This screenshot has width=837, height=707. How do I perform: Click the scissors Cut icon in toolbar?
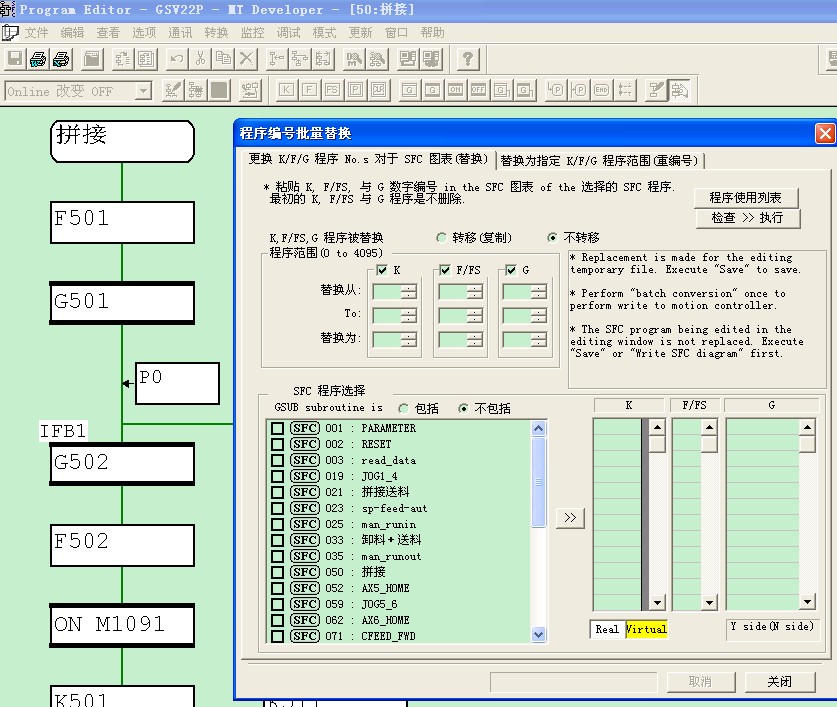coord(200,59)
